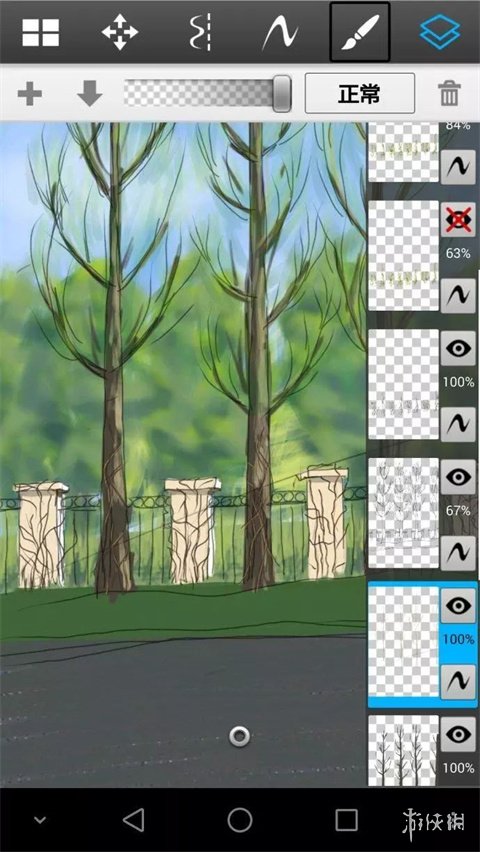
Task: Select the move/transform arrows tool
Action: click(120, 32)
